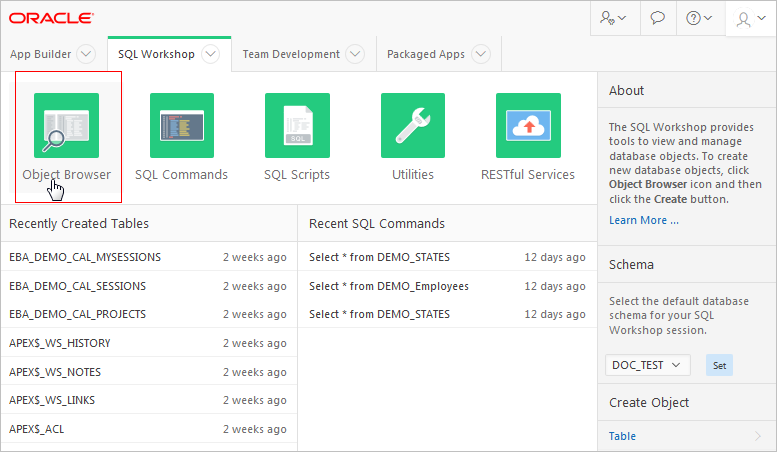Follow the Learn More link

coord(643,220)
